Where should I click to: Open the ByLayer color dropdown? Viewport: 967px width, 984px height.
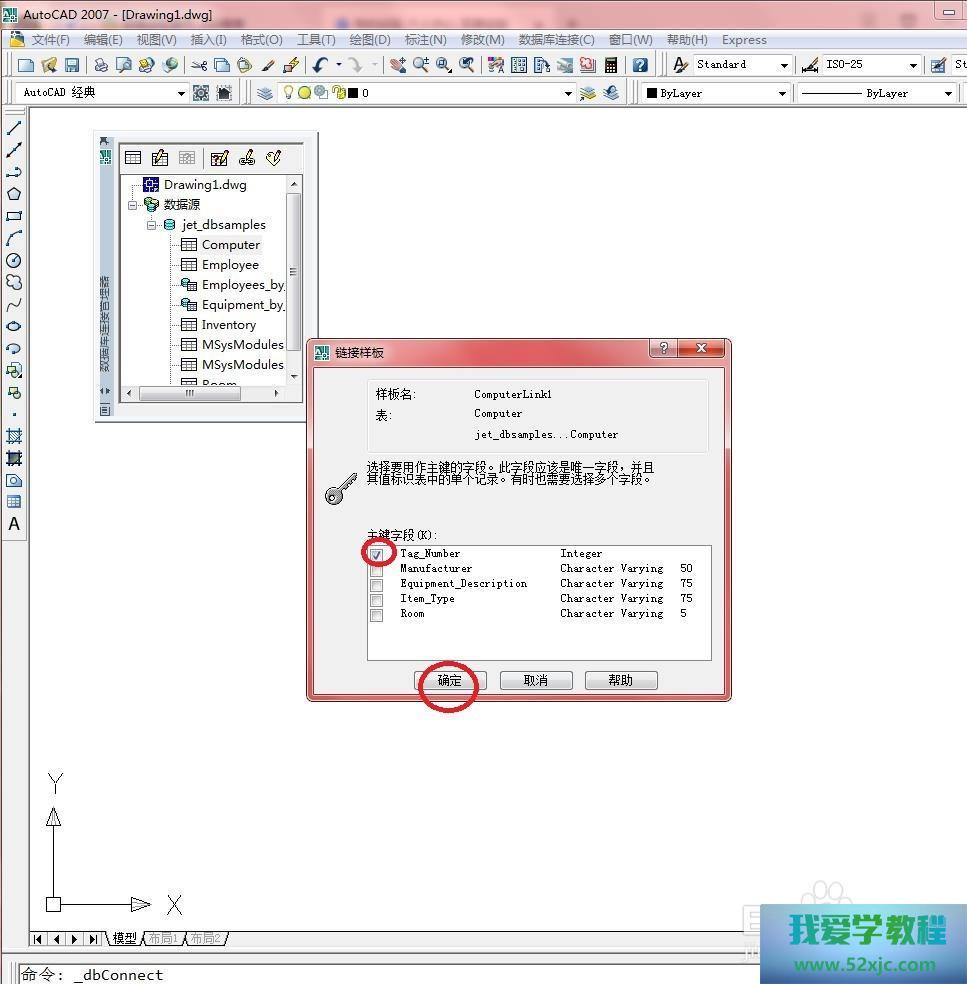point(782,93)
